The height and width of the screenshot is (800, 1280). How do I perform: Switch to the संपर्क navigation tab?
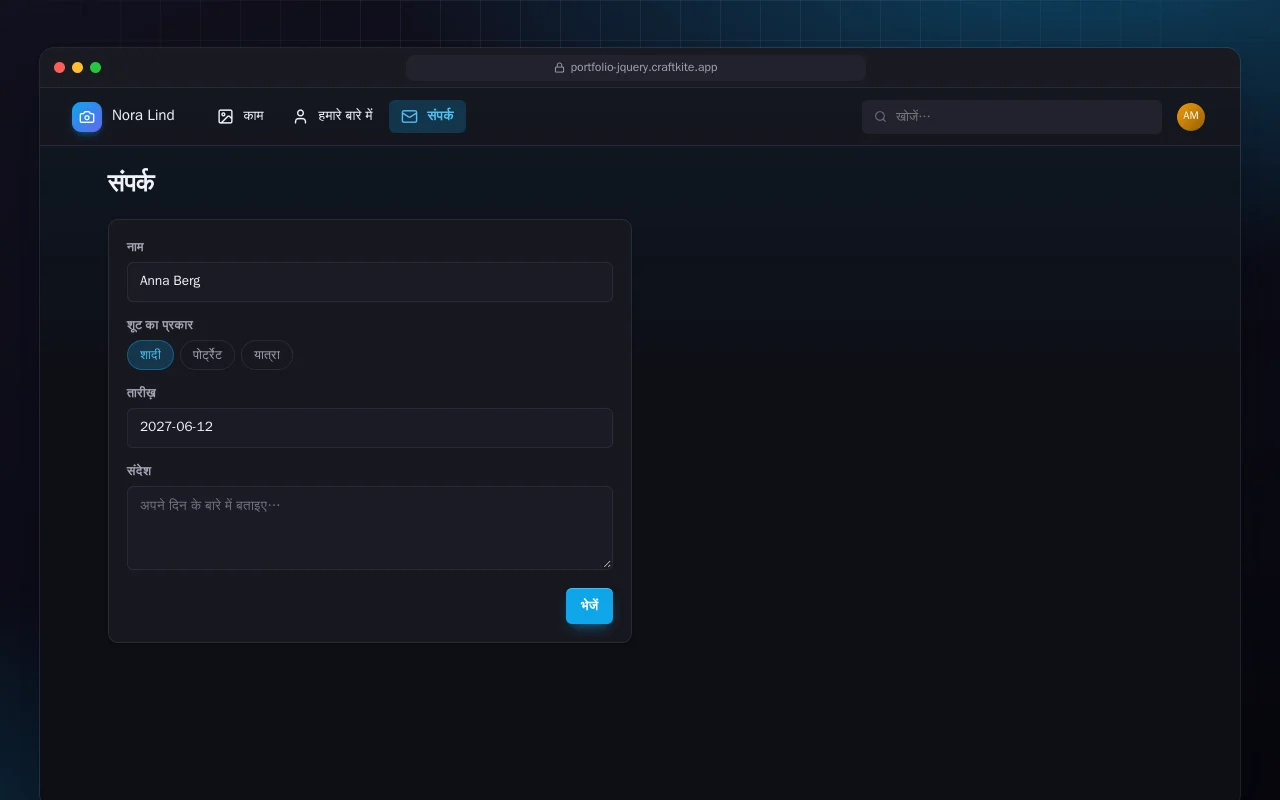click(x=427, y=117)
